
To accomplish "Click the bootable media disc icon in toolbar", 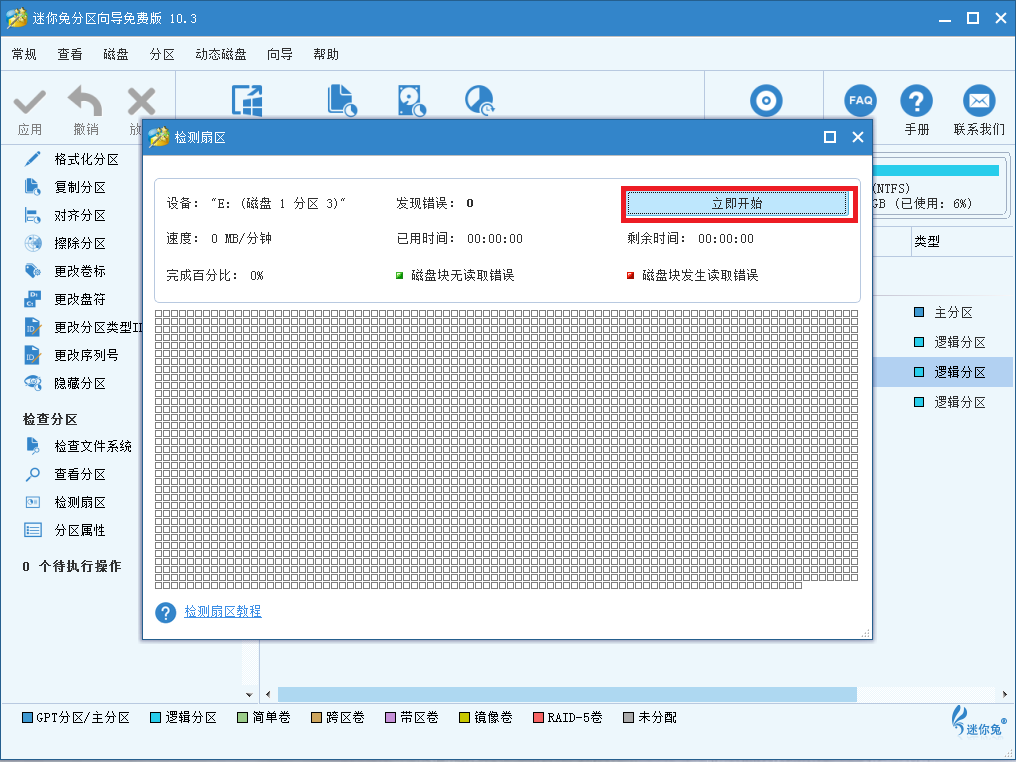I will pos(766,101).
